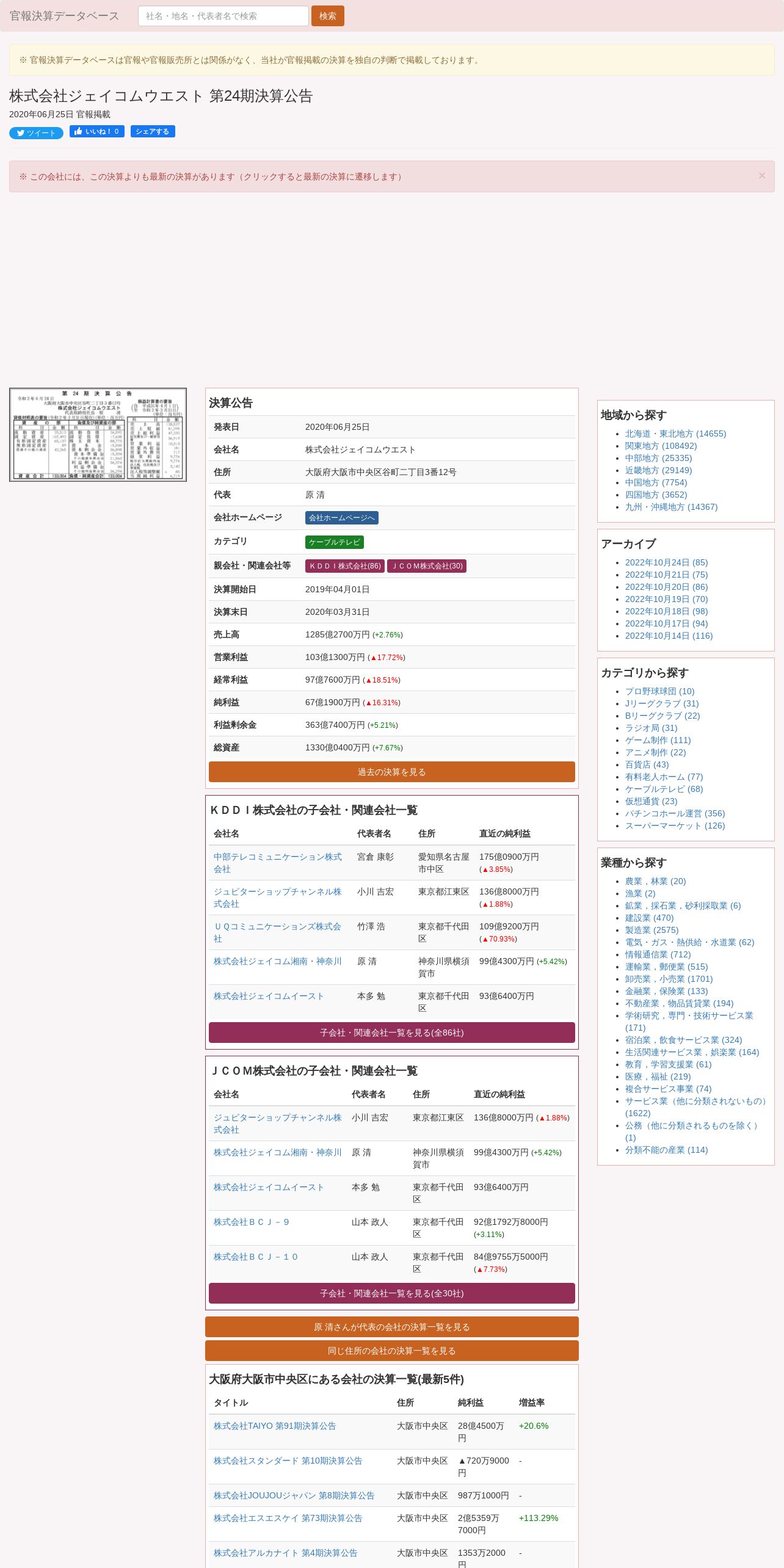
Task: Open 株式会社TAIYO 第91期決算公告
Action: [275, 1426]
